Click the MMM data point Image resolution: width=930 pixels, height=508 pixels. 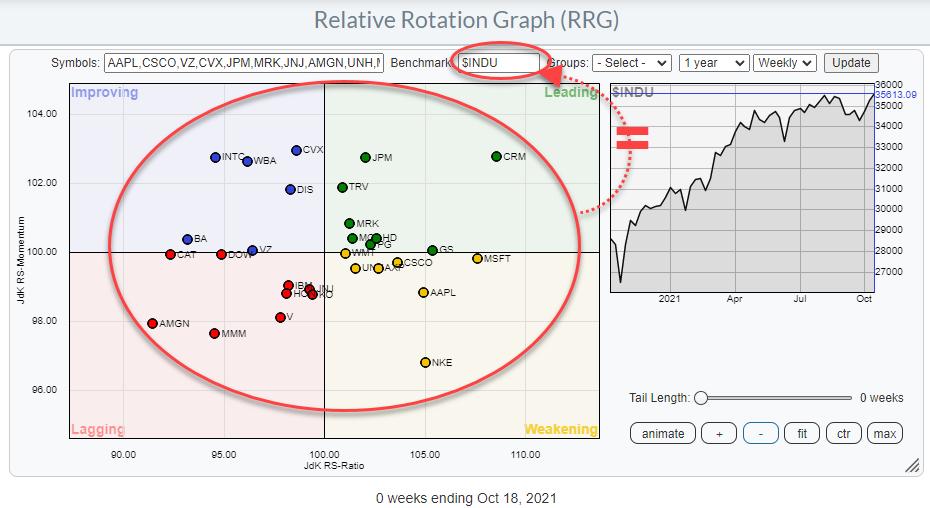click(214, 333)
